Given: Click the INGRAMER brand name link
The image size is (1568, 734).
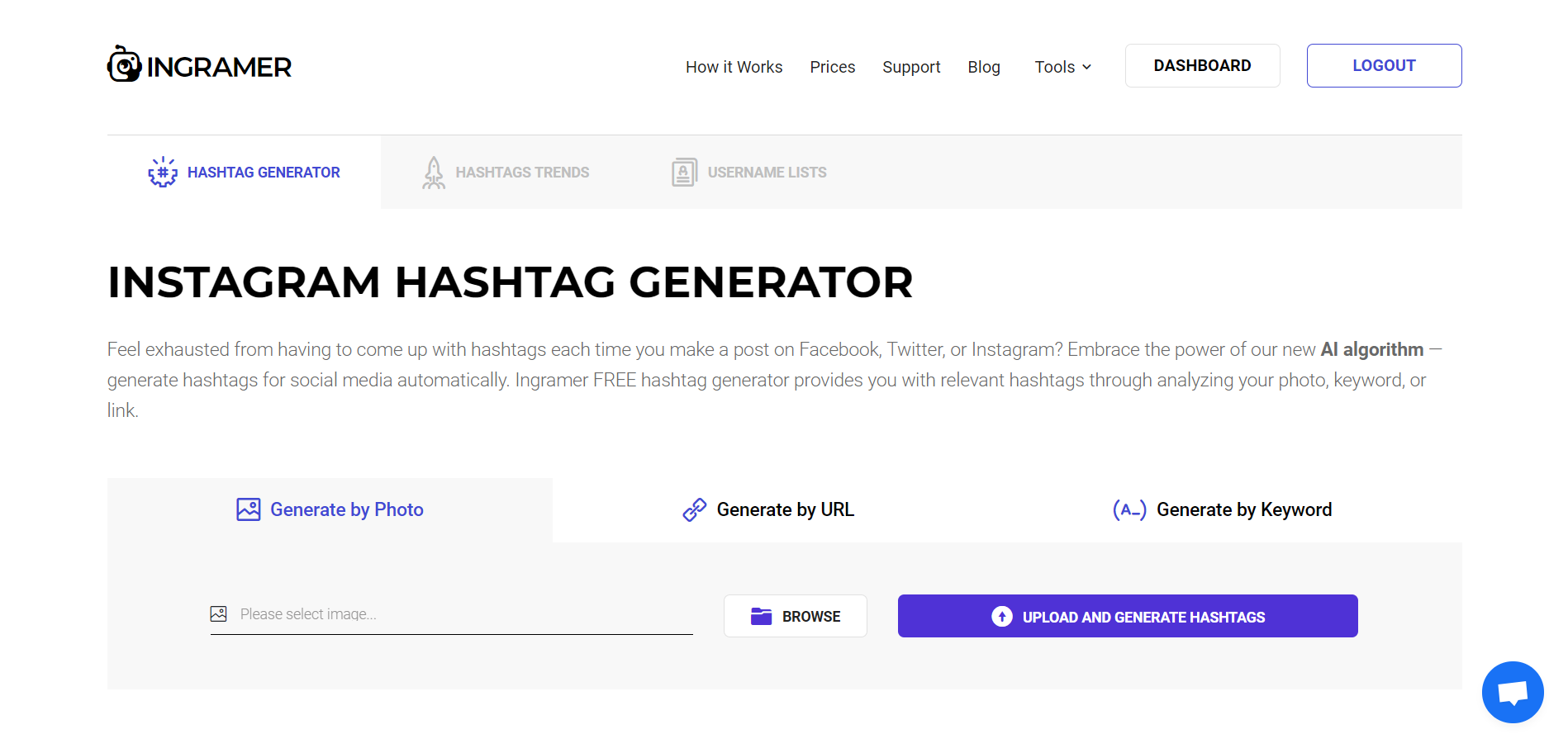Looking at the screenshot, I should click(219, 67).
